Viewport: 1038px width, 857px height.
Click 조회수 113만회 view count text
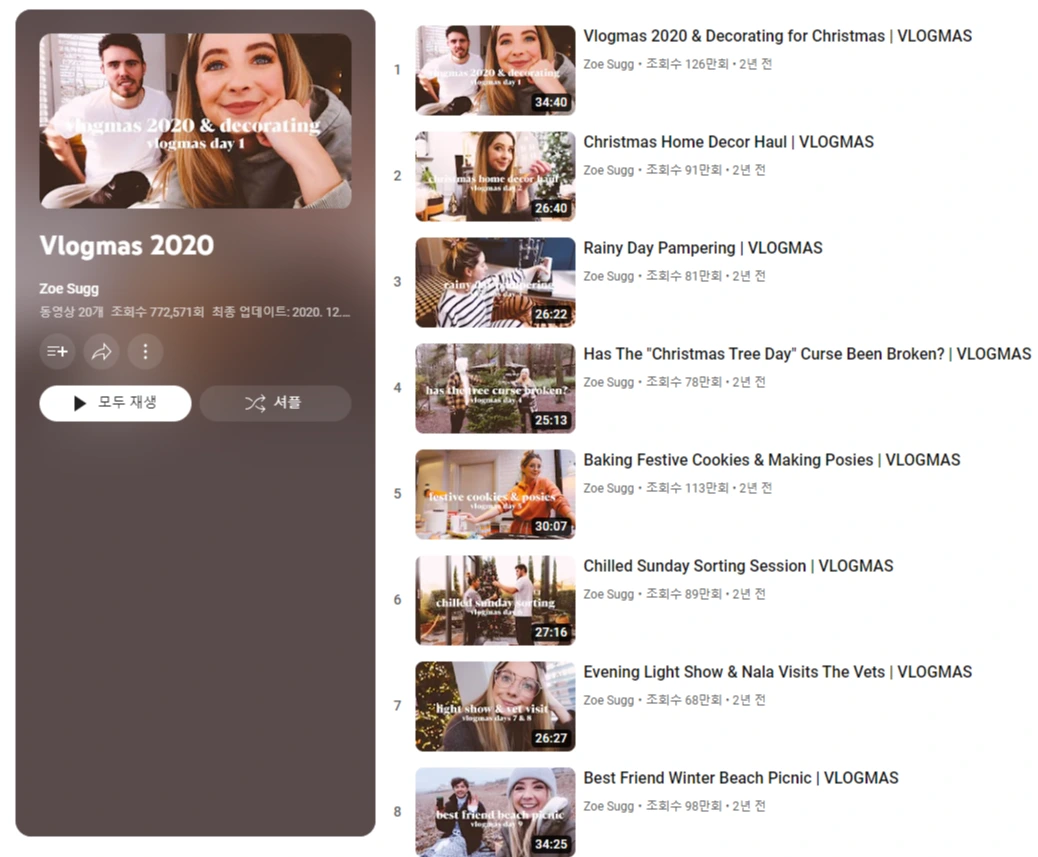[687, 488]
